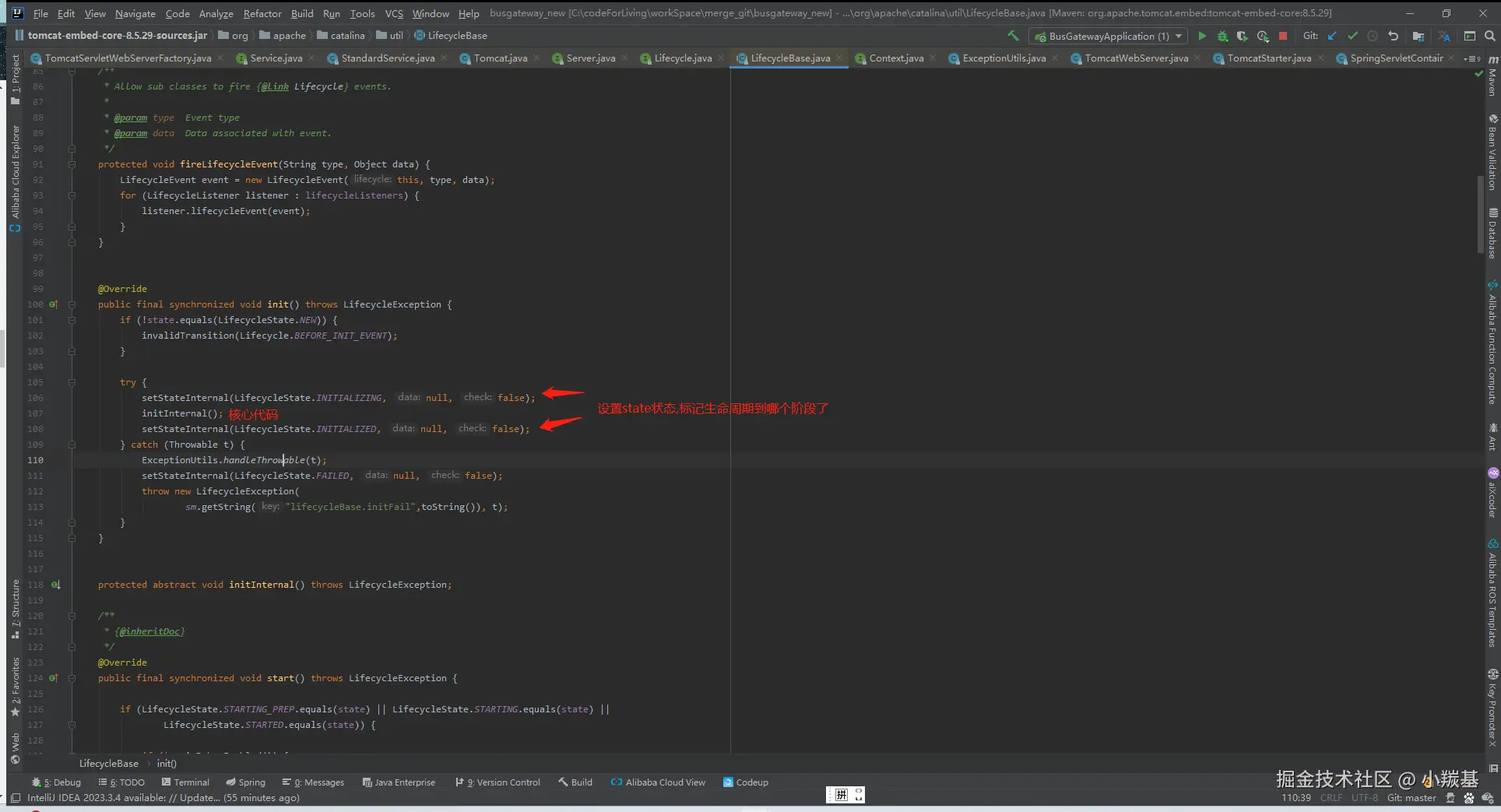Screen dimensions: 1501x812
Task: Commit changes with the green checkmark
Action: coord(1353,36)
